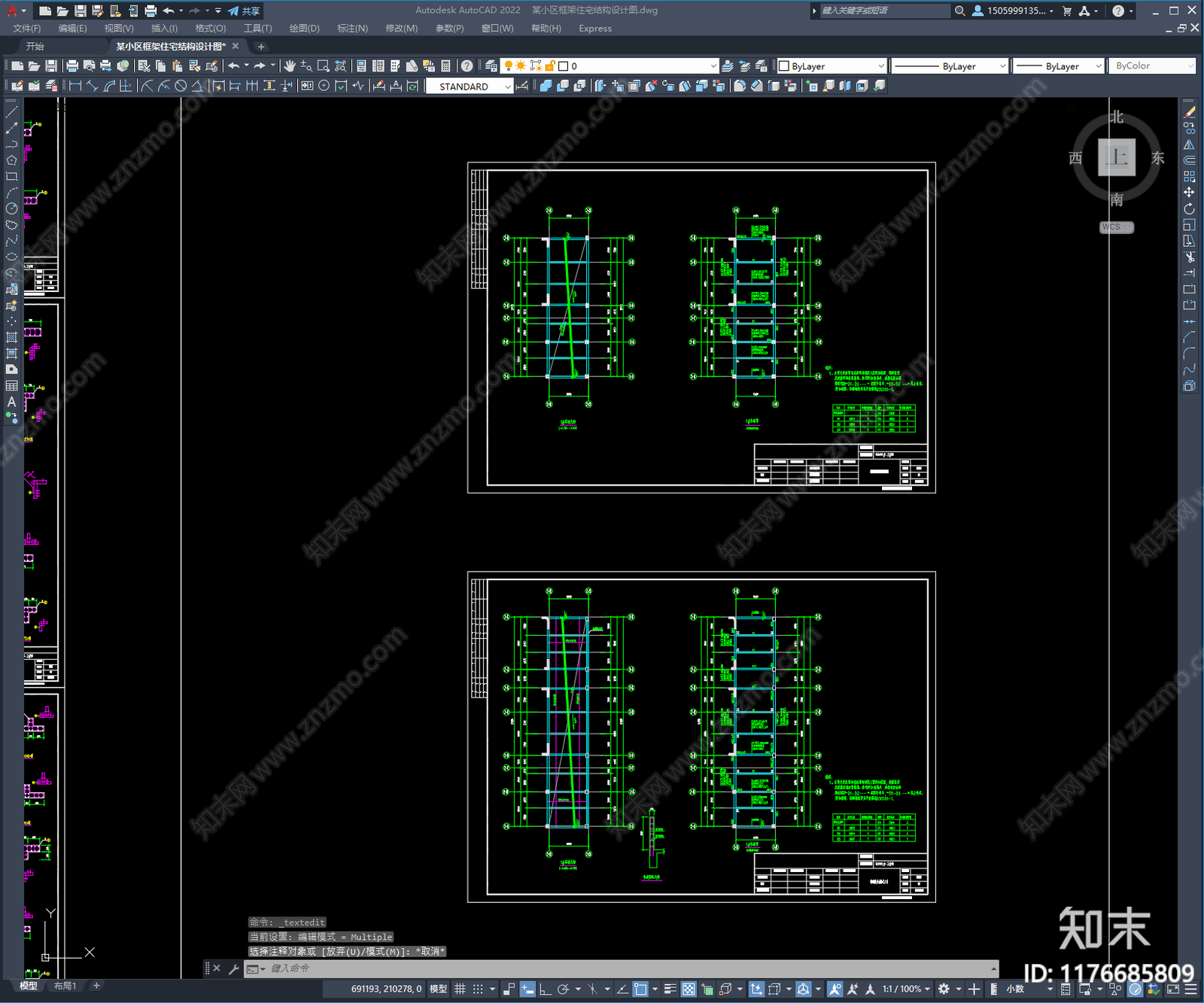Screen dimensions: 1204x1003
Task: Click the Linear dimension tool icon
Action: (x=75, y=86)
